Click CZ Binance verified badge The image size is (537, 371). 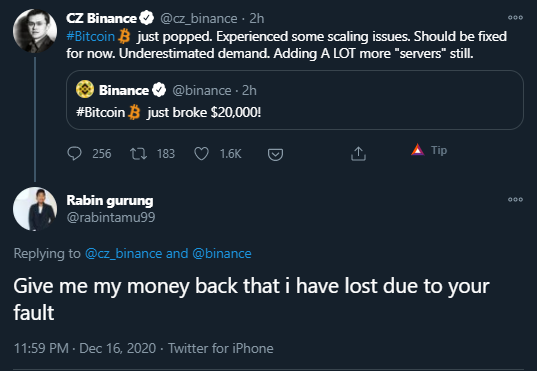147,18
